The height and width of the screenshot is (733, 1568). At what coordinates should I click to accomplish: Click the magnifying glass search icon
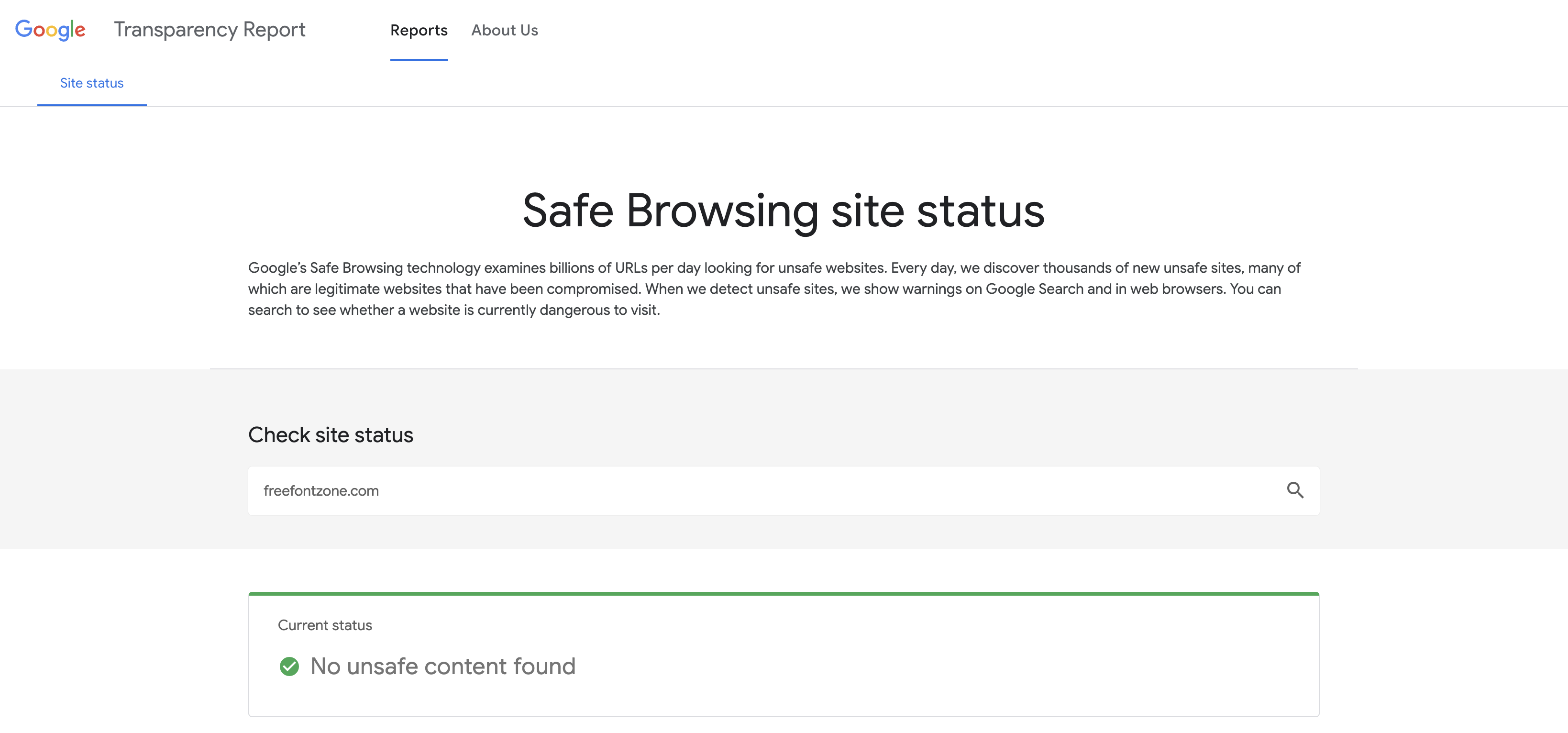pos(1295,490)
